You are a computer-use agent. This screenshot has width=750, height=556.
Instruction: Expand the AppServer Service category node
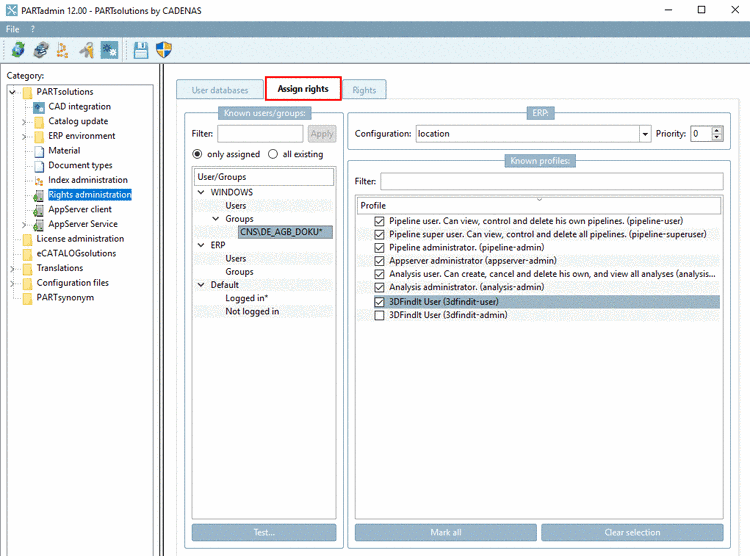24,225
